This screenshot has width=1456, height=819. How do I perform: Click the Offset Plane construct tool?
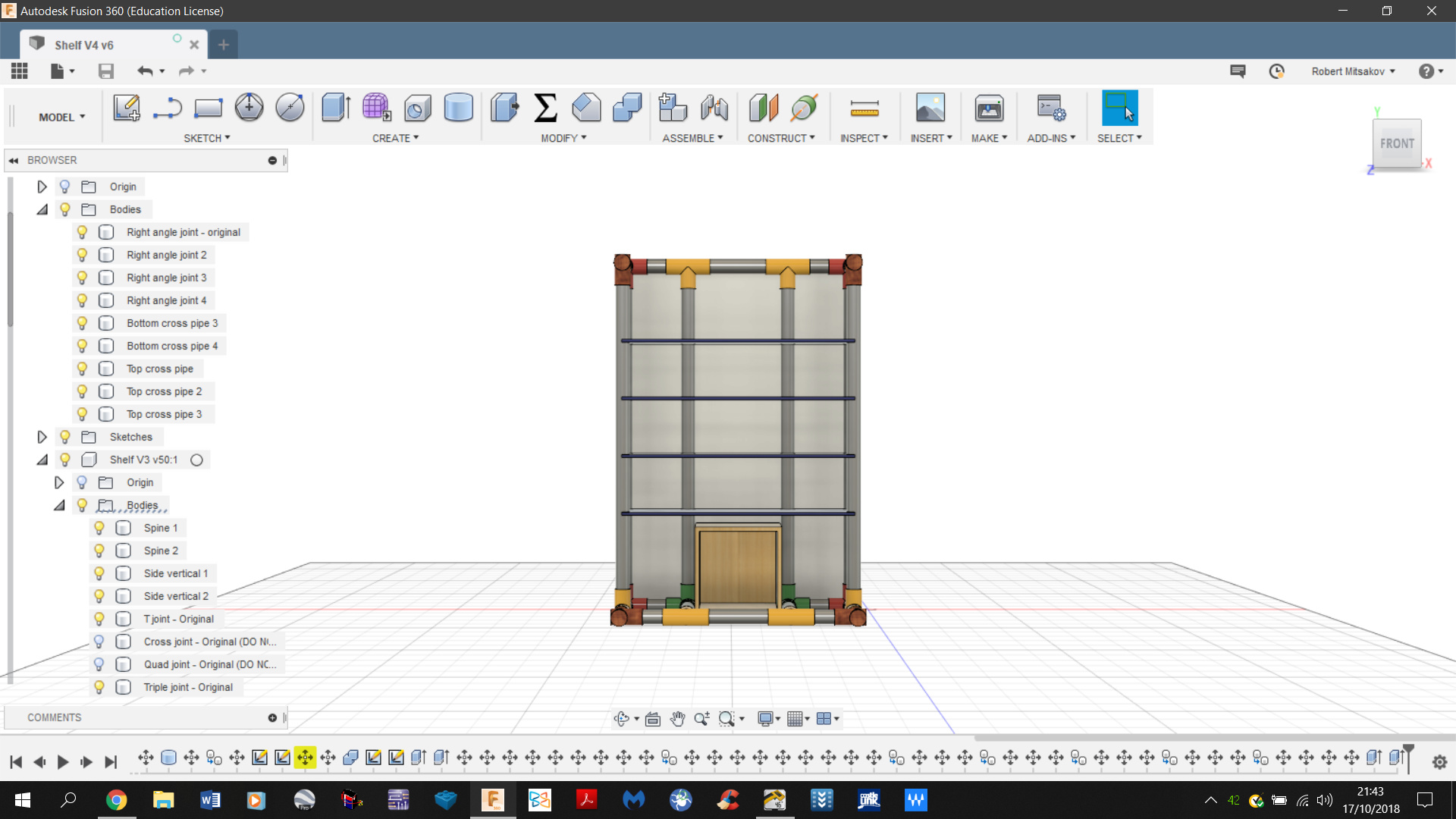tap(764, 108)
